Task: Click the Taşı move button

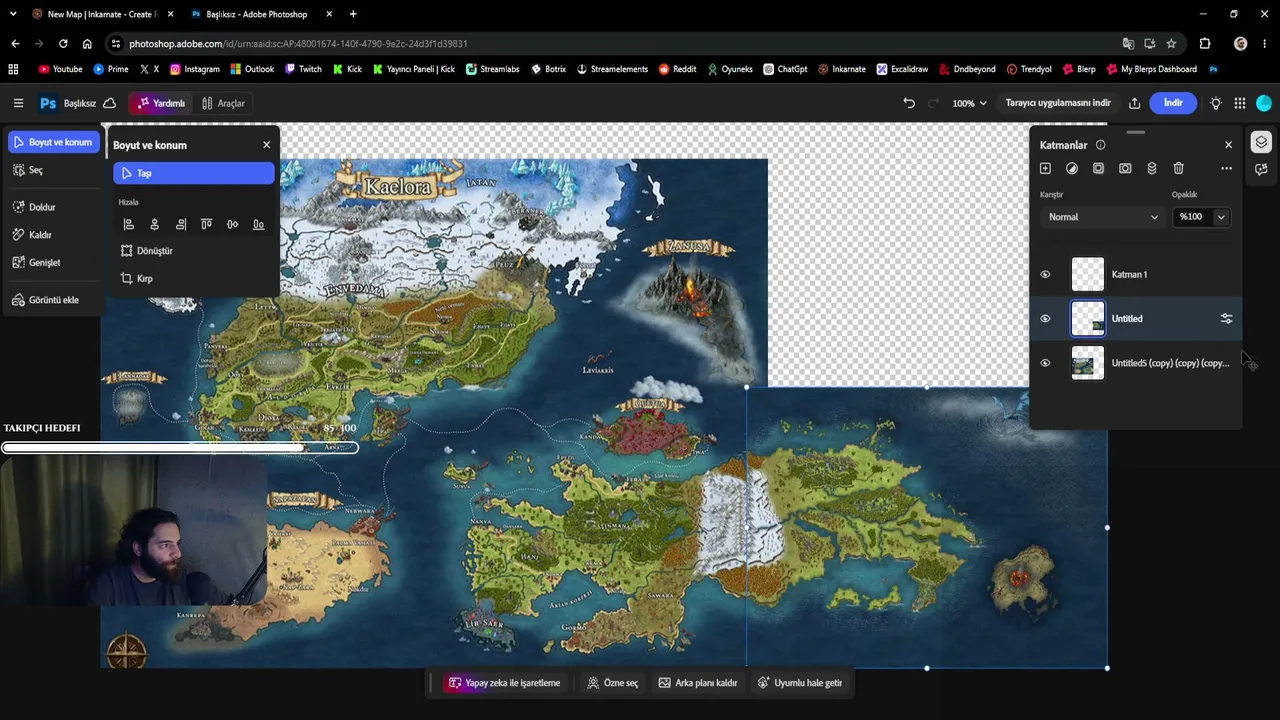Action: 194,173
